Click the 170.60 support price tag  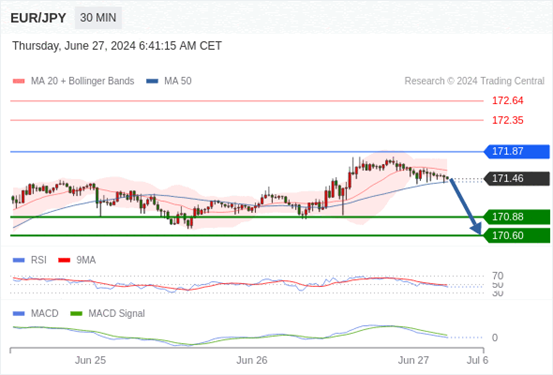pyautogui.click(x=517, y=235)
